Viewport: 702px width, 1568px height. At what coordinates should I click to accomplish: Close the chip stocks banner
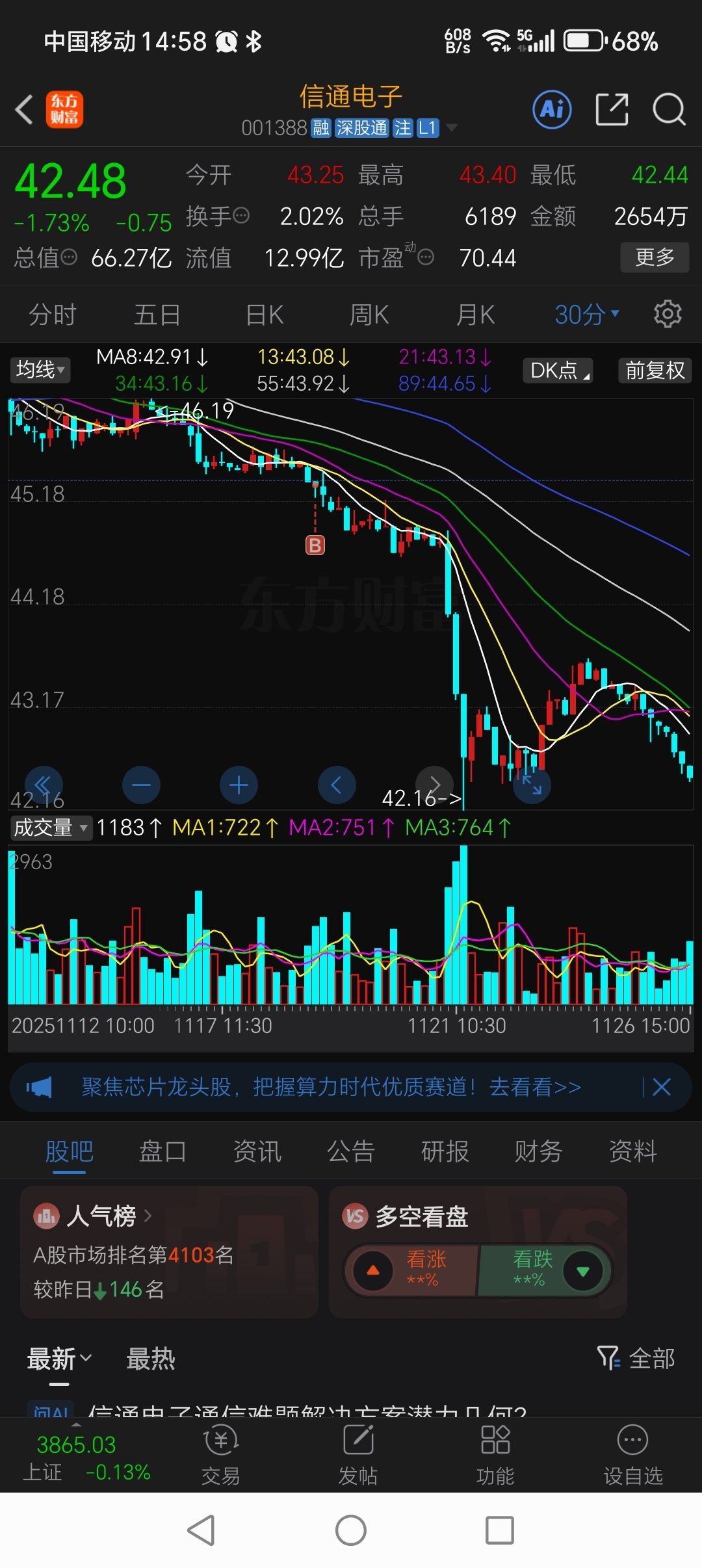pyautogui.click(x=662, y=1087)
